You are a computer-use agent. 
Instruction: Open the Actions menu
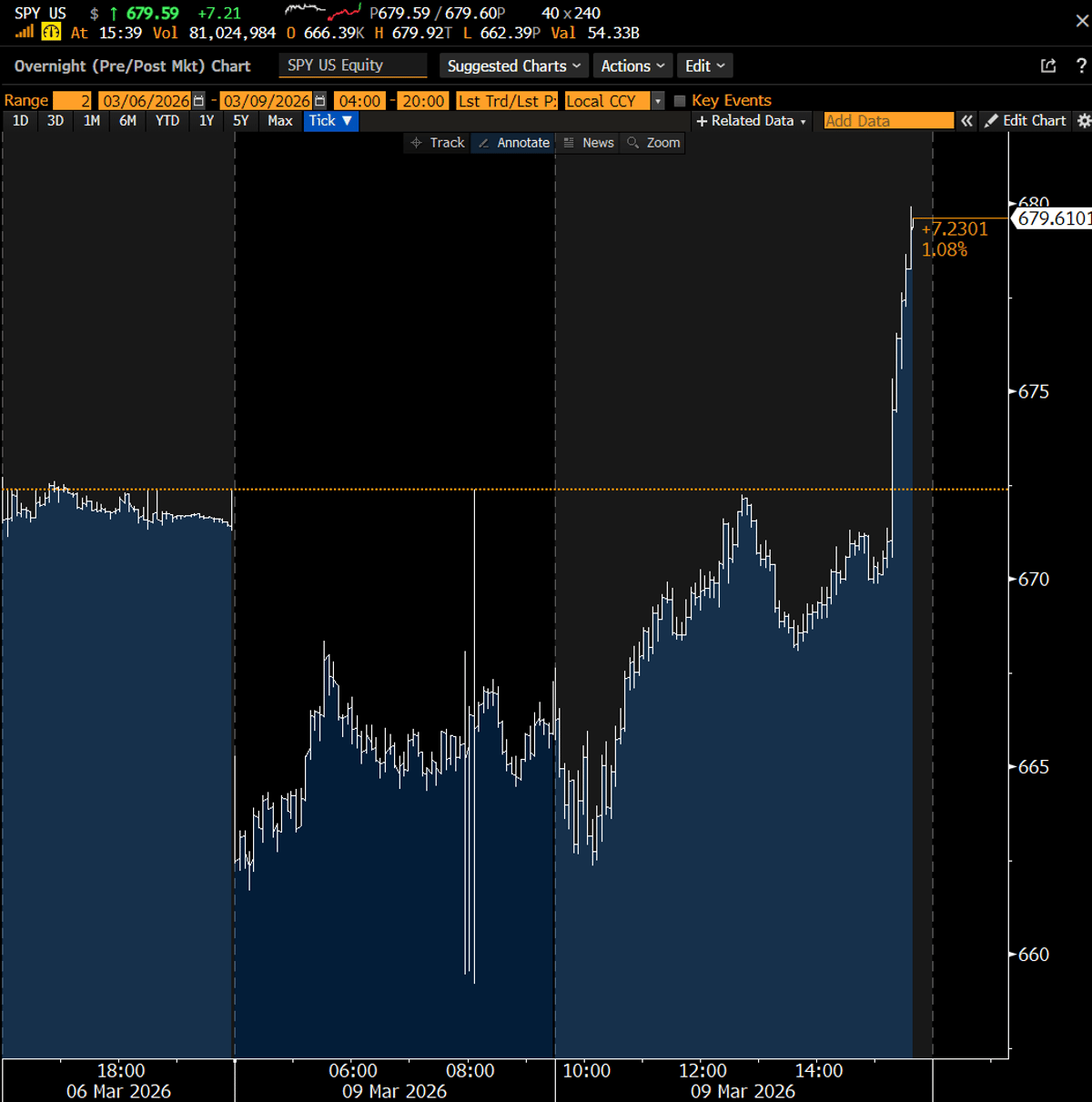(632, 66)
